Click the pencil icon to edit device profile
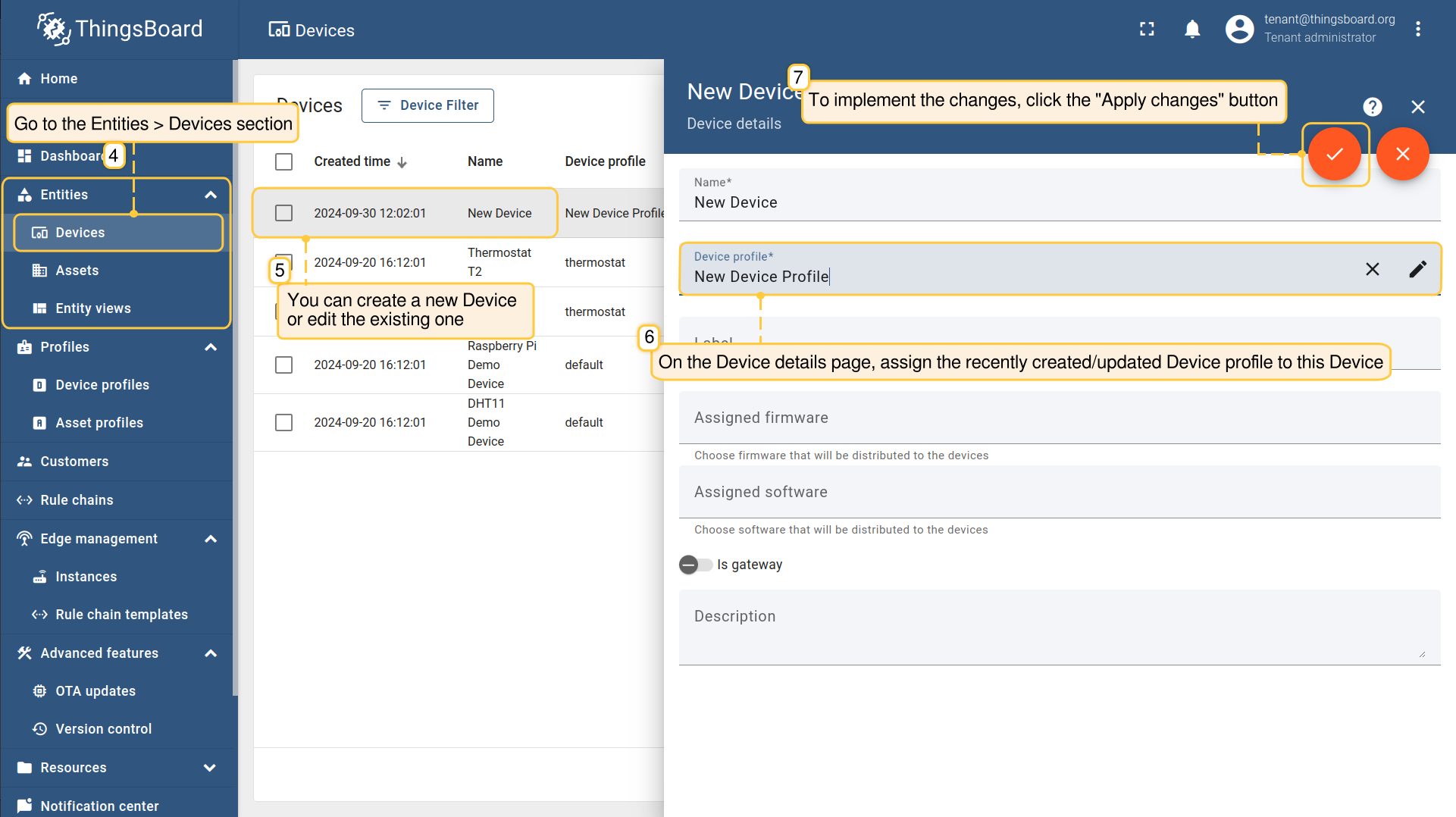The width and height of the screenshot is (1456, 817). tap(1417, 269)
